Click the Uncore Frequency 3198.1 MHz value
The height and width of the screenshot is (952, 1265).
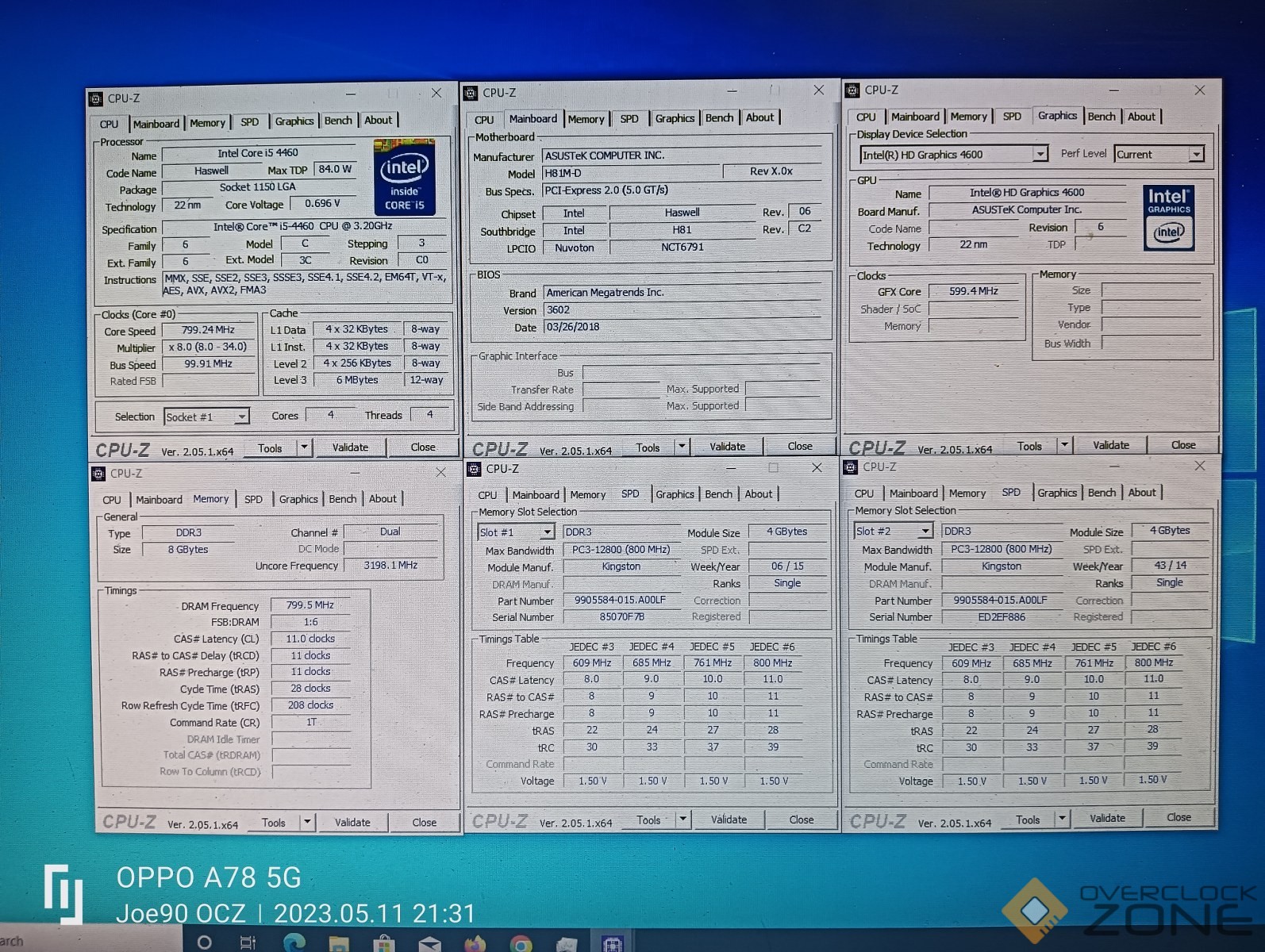pos(390,566)
